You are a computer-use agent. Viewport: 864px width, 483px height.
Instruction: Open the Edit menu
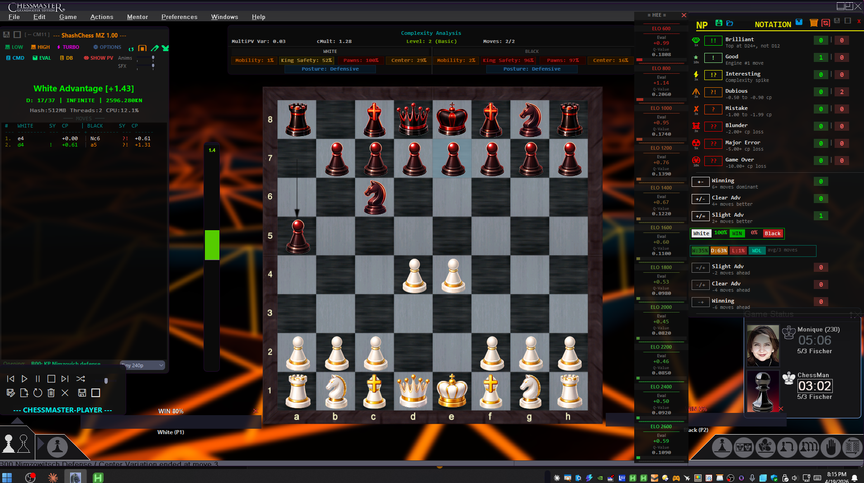coord(39,17)
